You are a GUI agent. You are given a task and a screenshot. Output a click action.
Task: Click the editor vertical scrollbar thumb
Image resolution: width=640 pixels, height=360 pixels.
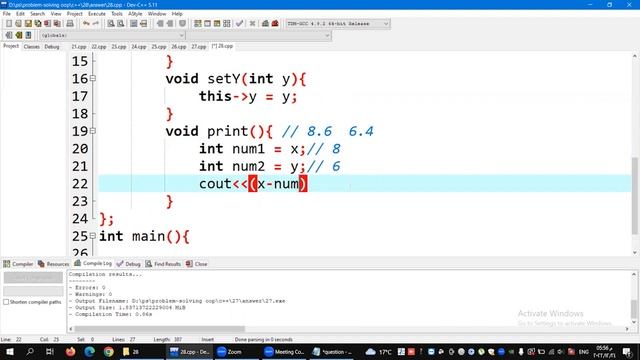[635, 196]
